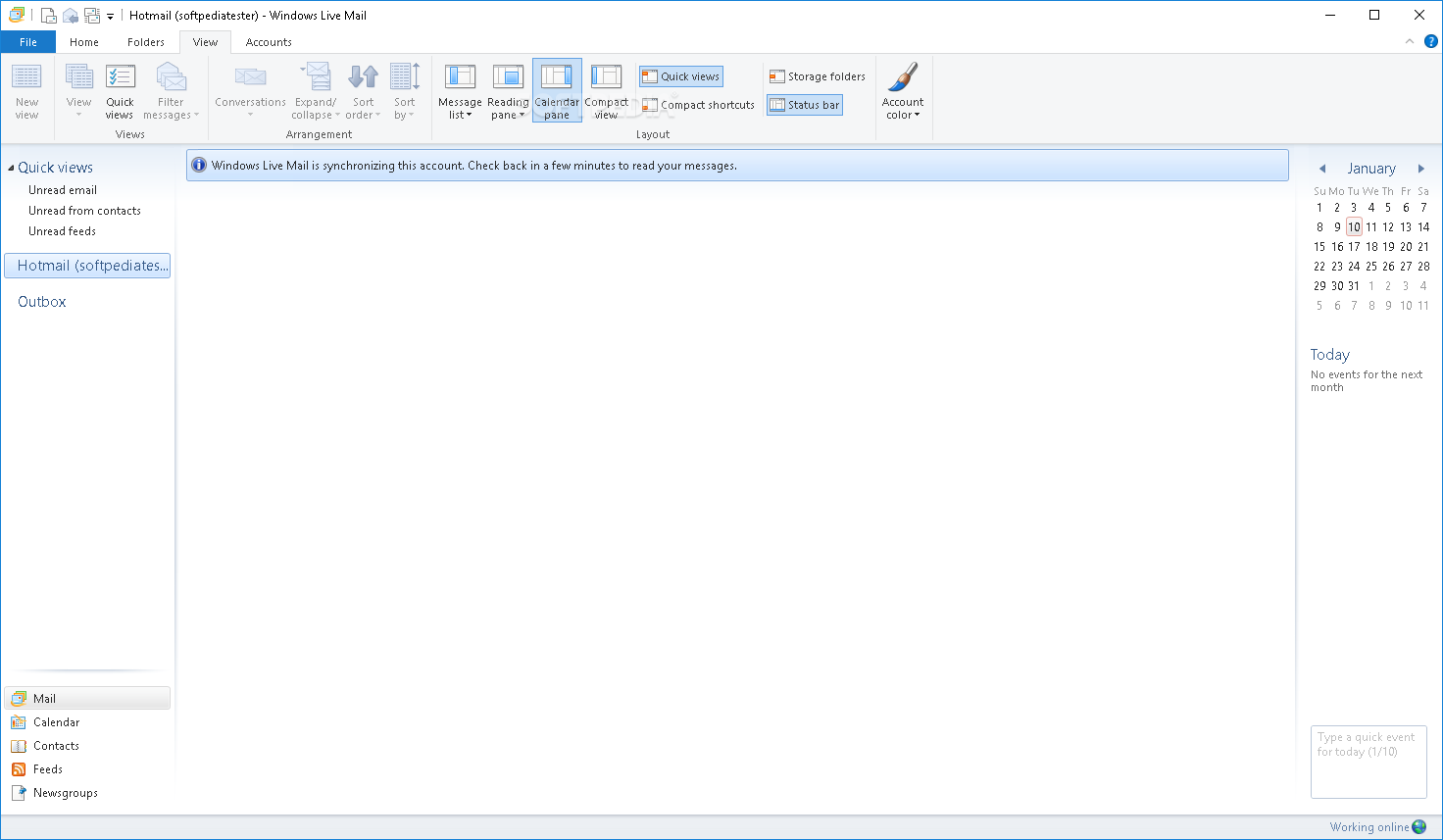Click the Conversations envelope icon

coord(250,77)
